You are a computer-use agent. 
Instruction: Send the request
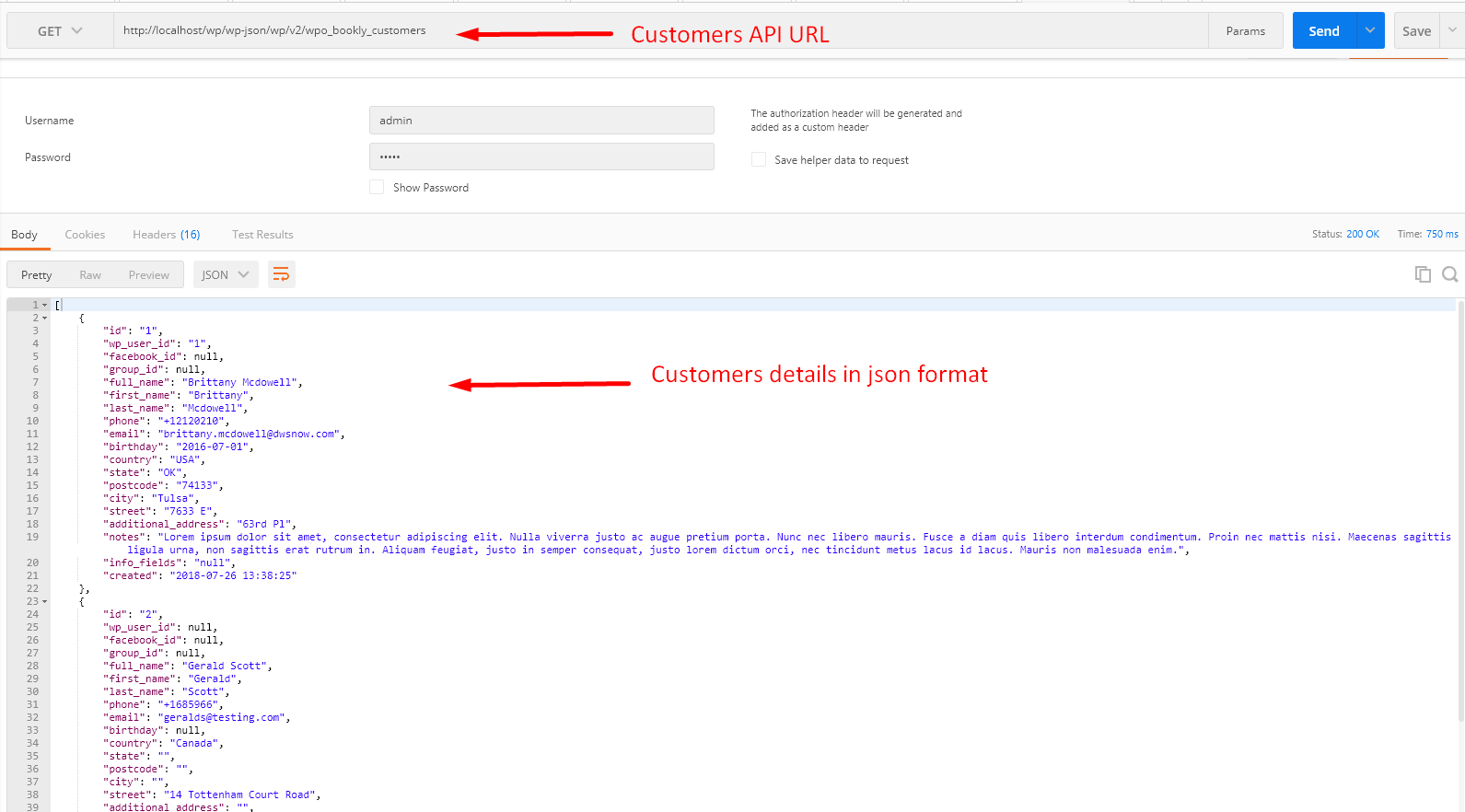(1324, 31)
